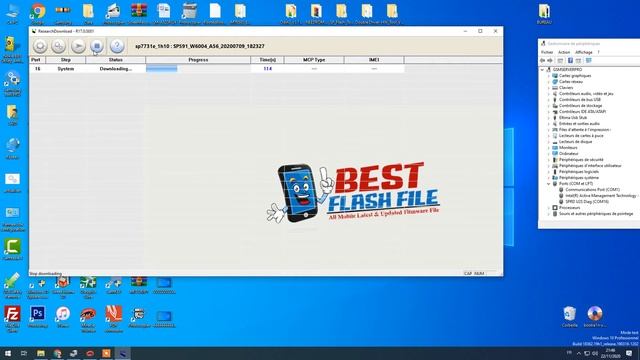Open the iTunes desktop shortcut
This screenshot has height=360, width=640.
[x=63, y=317]
